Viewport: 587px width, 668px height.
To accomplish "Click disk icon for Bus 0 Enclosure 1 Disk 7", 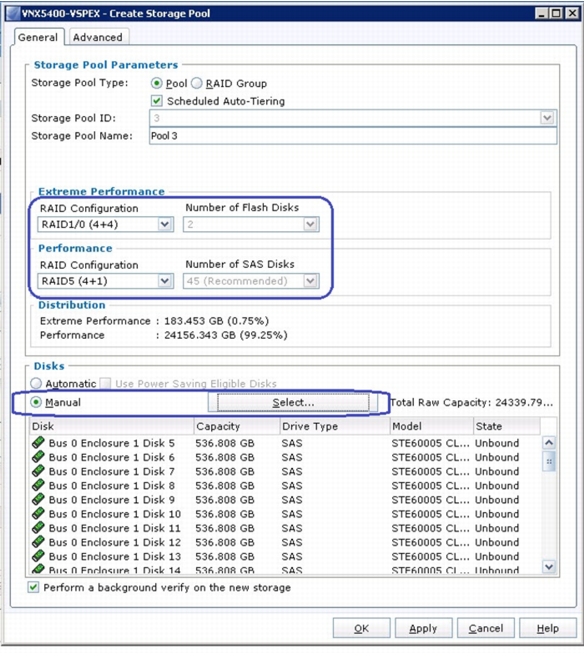I will (38, 471).
